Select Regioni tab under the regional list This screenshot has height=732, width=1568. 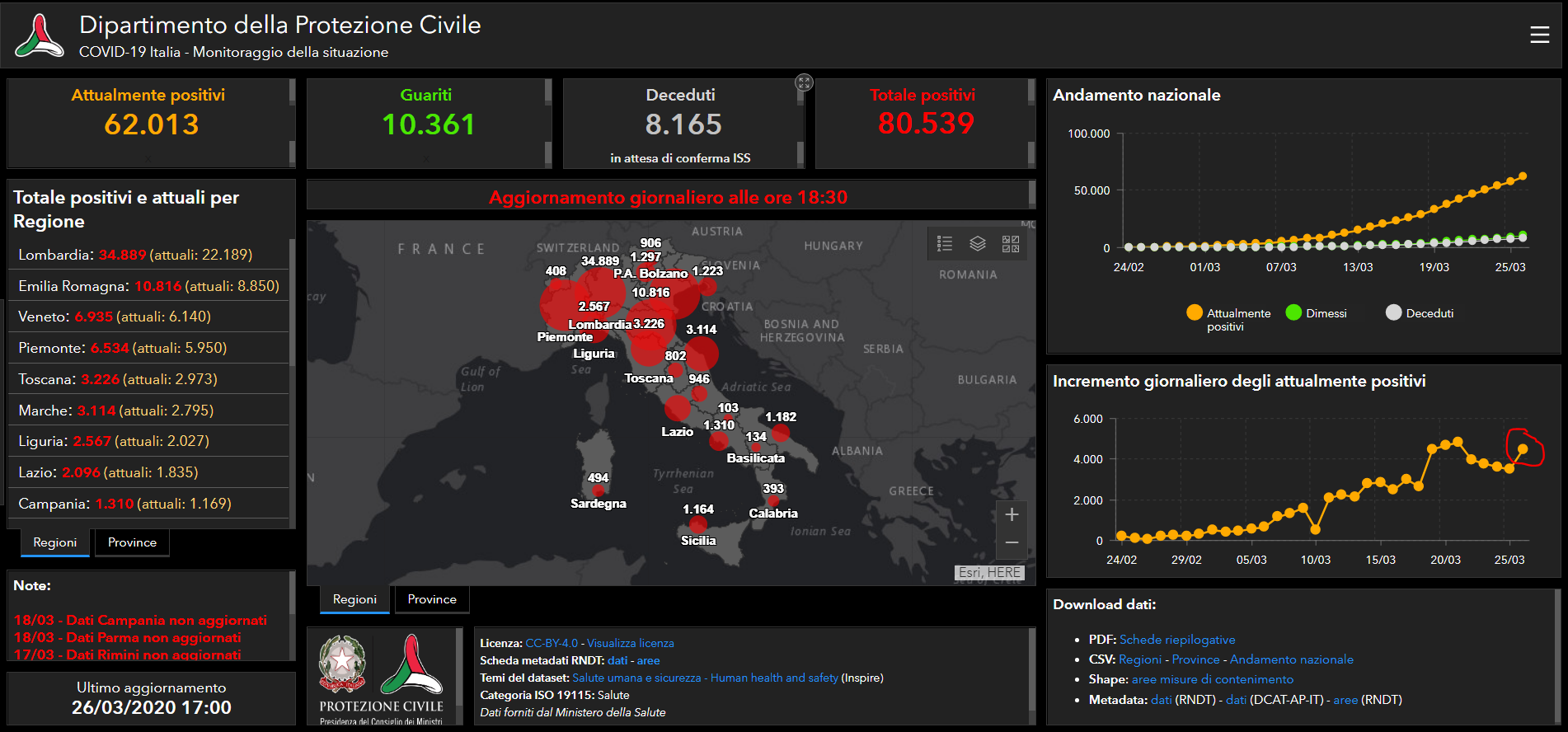(54, 542)
